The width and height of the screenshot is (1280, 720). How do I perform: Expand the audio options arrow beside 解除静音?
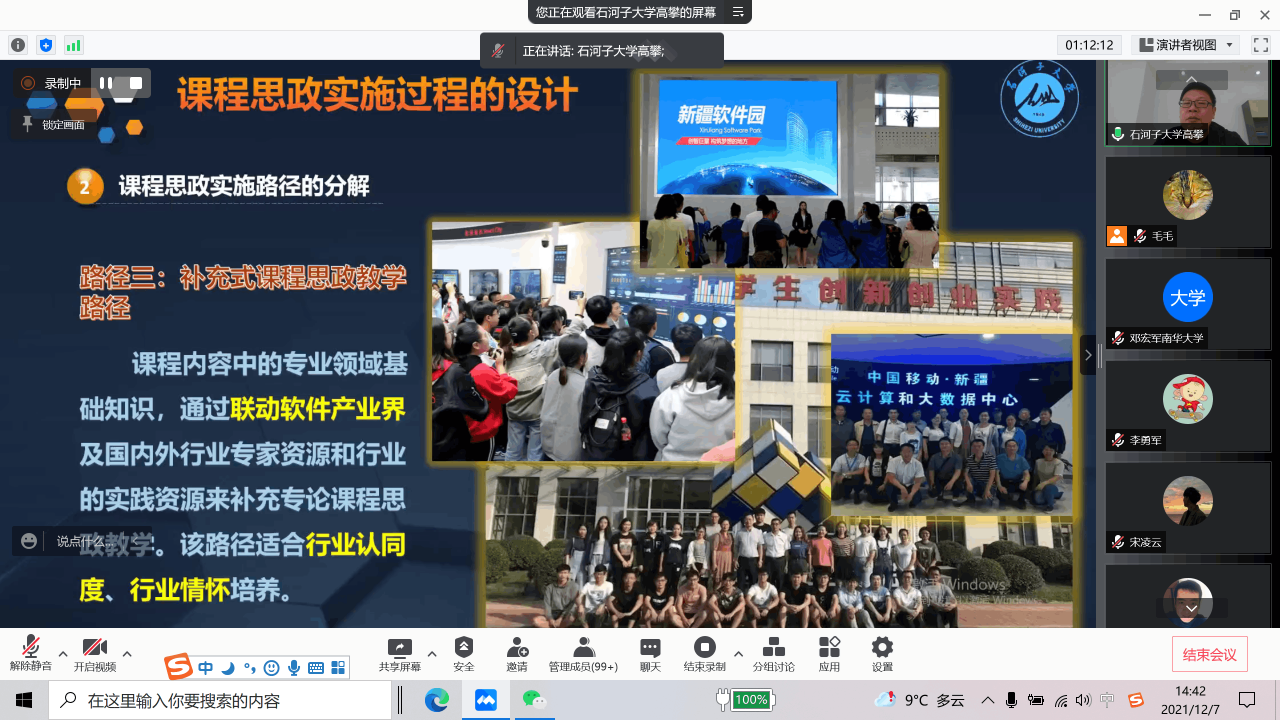(x=63, y=654)
